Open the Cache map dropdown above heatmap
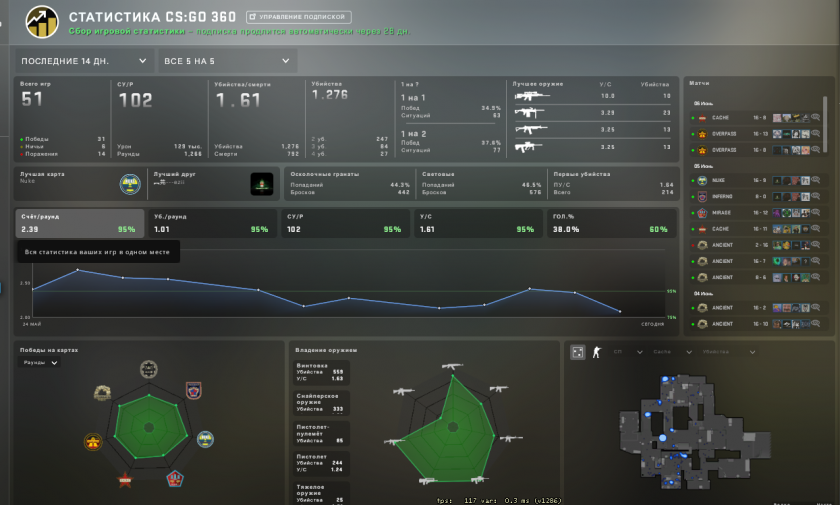The height and width of the screenshot is (505, 840). [672, 352]
